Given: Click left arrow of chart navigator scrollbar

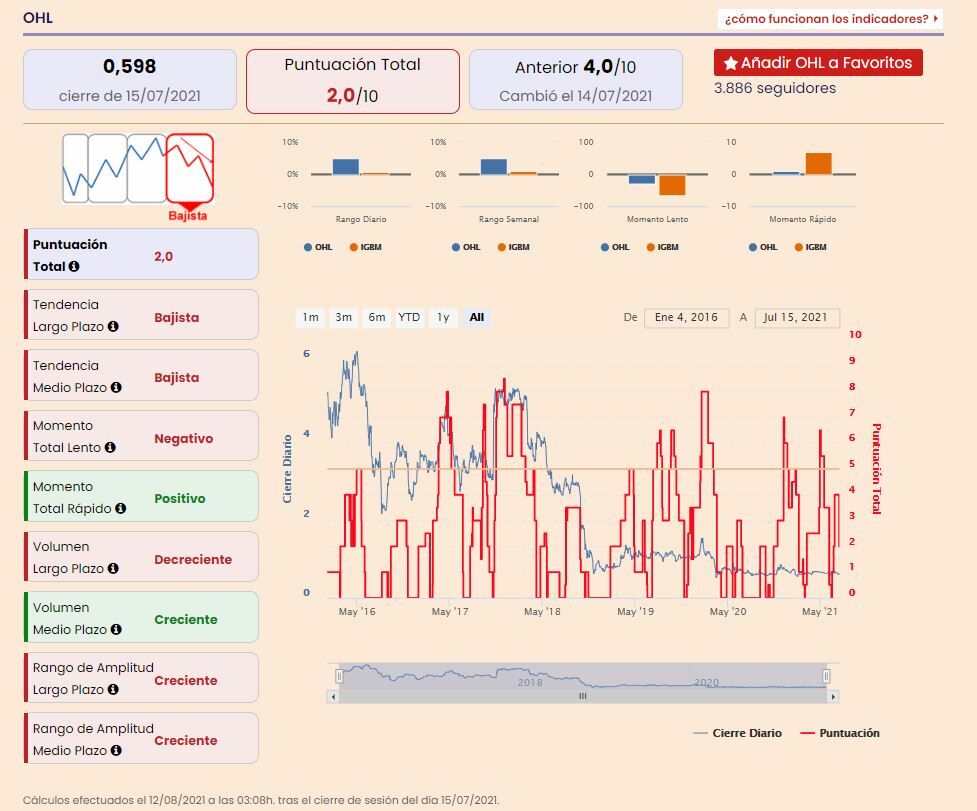Looking at the screenshot, I should (333, 696).
